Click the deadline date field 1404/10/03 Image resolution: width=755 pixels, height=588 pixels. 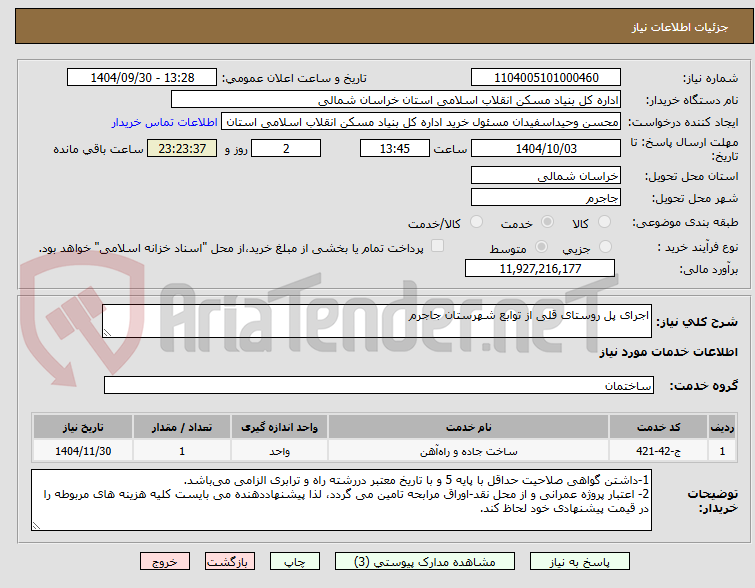tap(546, 148)
